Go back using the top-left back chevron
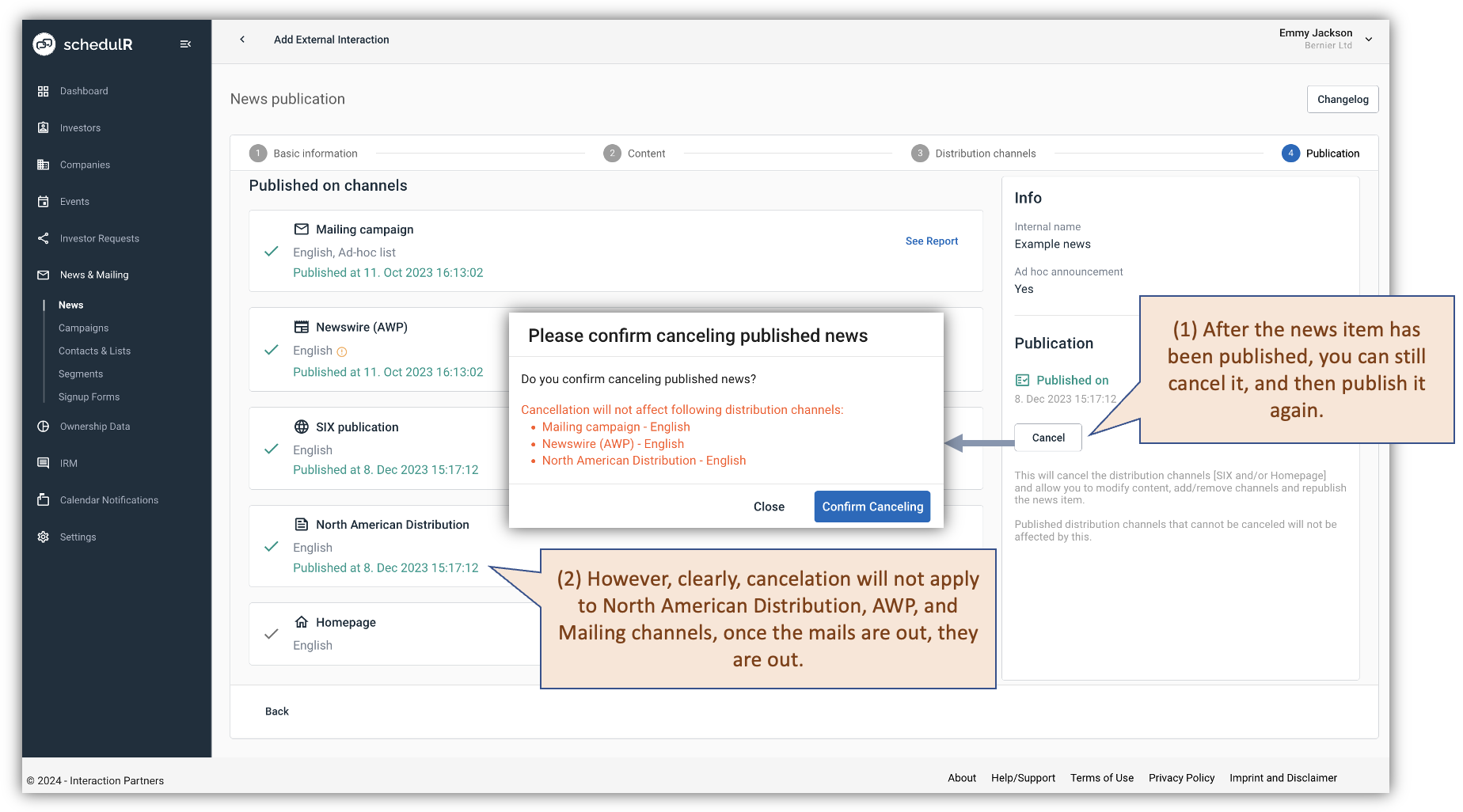This screenshot has width=1463, height=812. click(241, 39)
